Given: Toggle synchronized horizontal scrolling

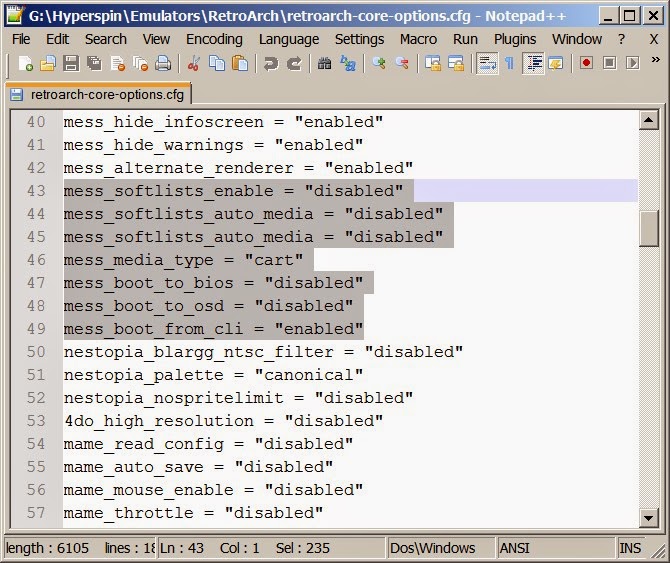Looking at the screenshot, I should (x=456, y=64).
